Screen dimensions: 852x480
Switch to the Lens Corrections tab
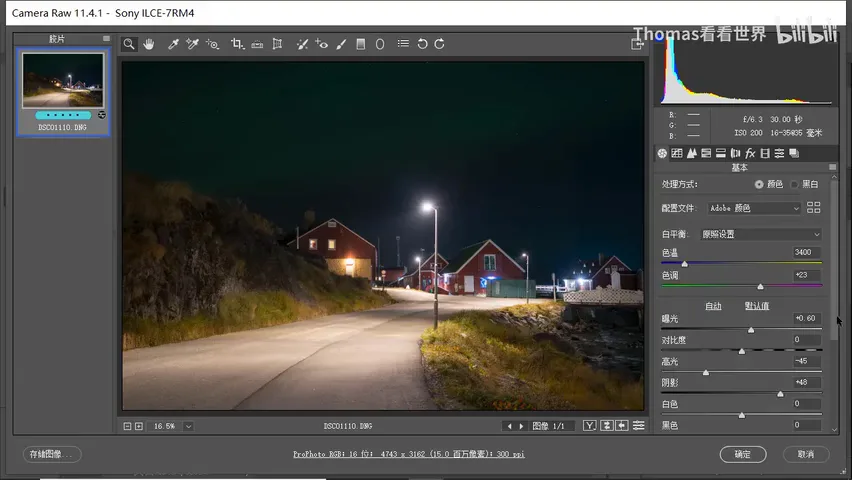[x=735, y=153]
